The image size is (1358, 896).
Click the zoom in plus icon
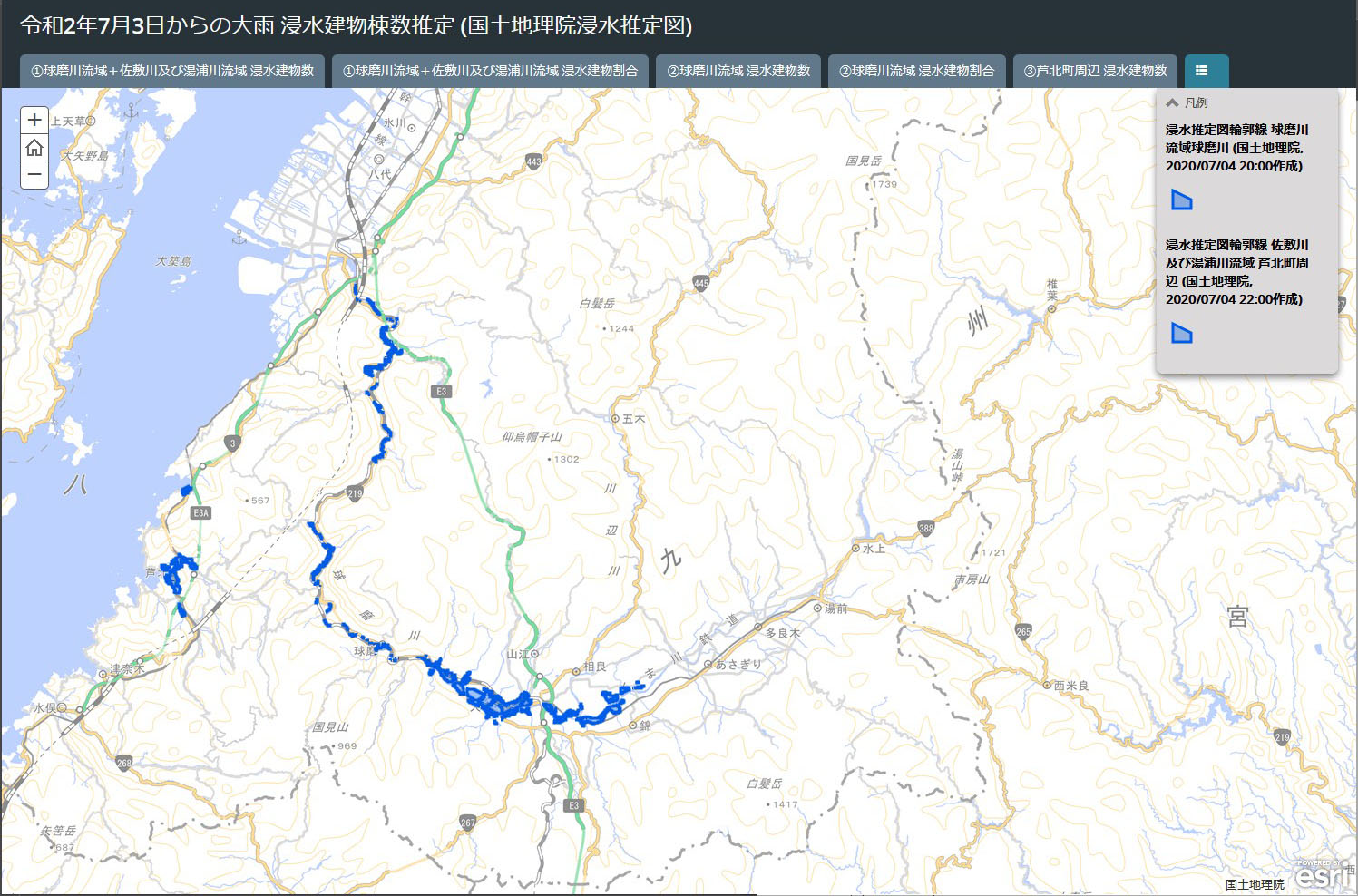[34, 119]
